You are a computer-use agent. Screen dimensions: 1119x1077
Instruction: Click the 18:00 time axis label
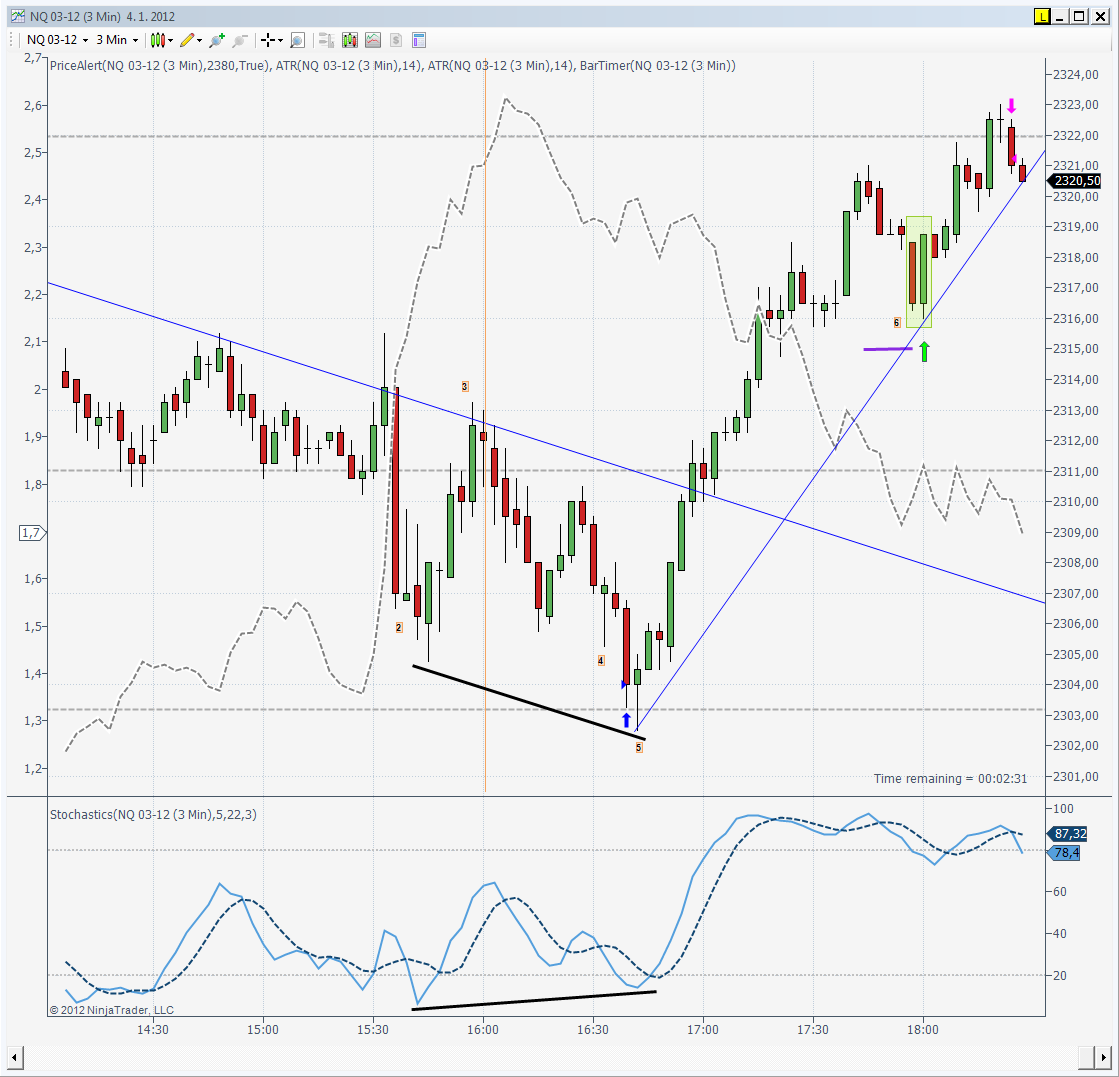coord(923,1030)
